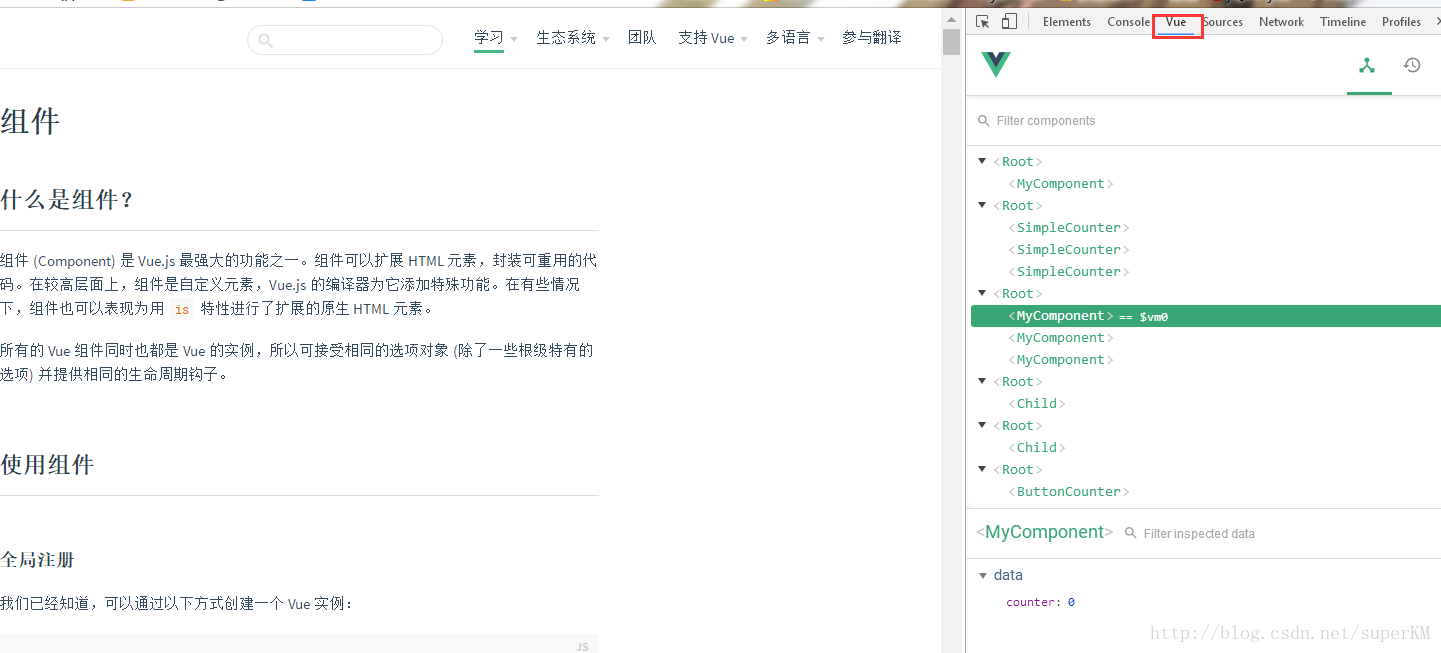The width and height of the screenshot is (1441, 653).
Task: Toggle the device mode icon in DevTools
Action: tap(1009, 22)
